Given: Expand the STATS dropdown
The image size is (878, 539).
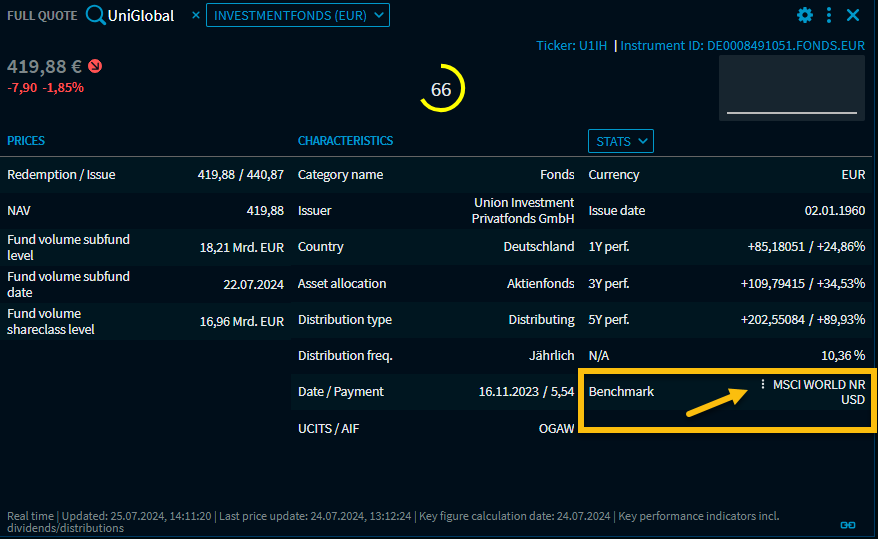Looking at the screenshot, I should click(x=620, y=141).
